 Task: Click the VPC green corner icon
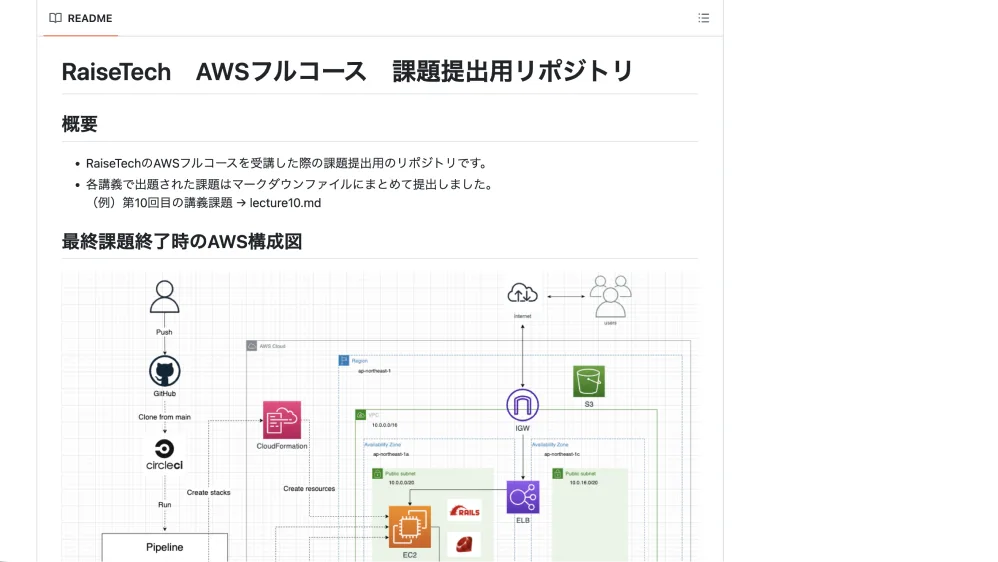click(360, 415)
